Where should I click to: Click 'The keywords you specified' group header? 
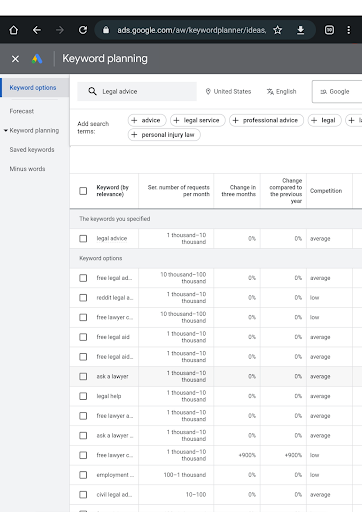pos(115,219)
